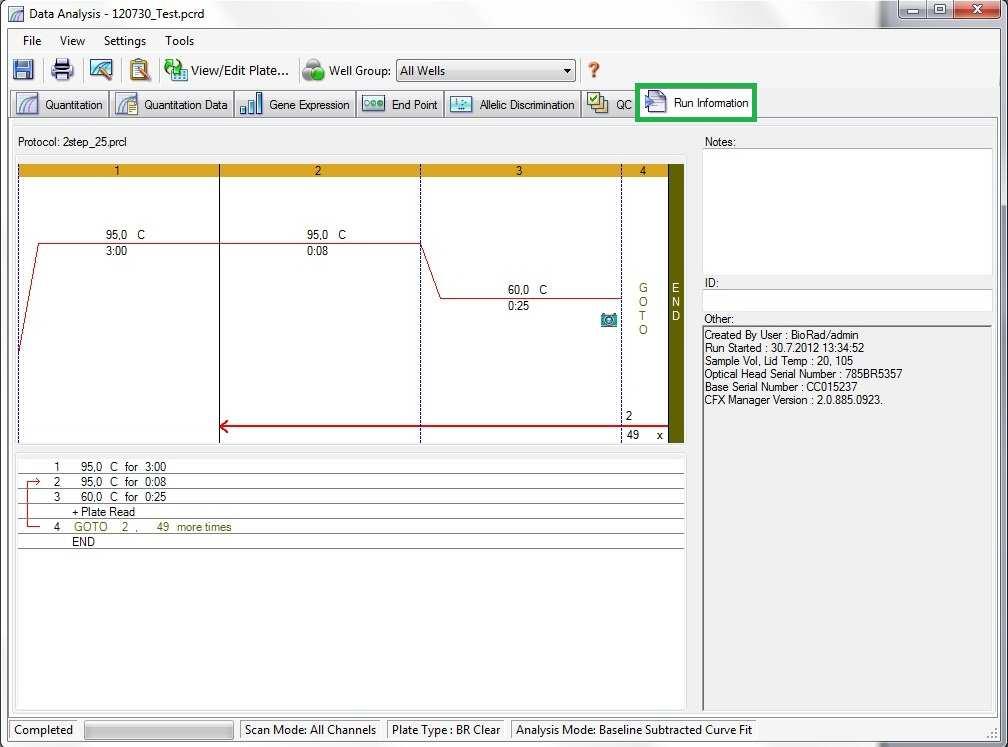The width and height of the screenshot is (1008, 747).
Task: Click the orange help question mark
Action: point(593,69)
